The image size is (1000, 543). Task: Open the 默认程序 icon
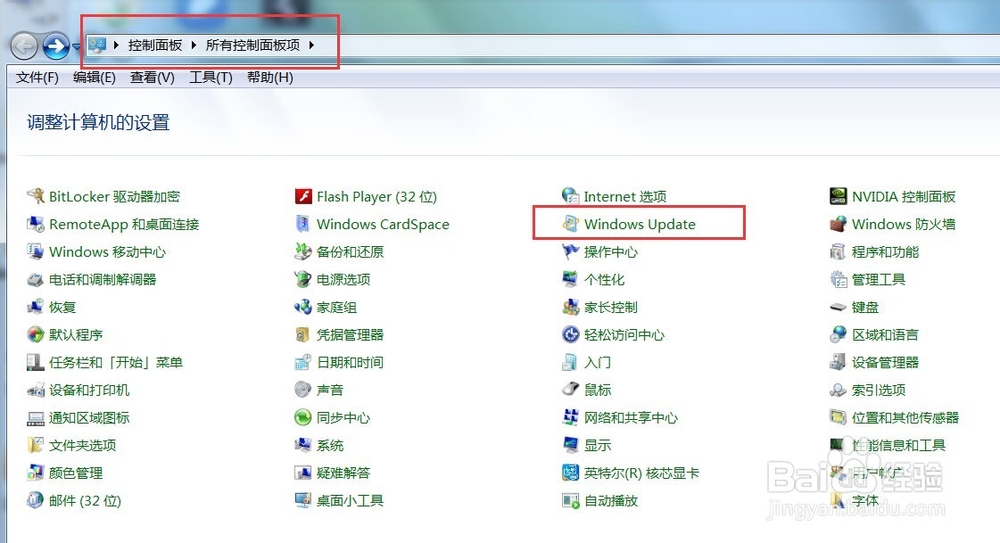(35, 334)
